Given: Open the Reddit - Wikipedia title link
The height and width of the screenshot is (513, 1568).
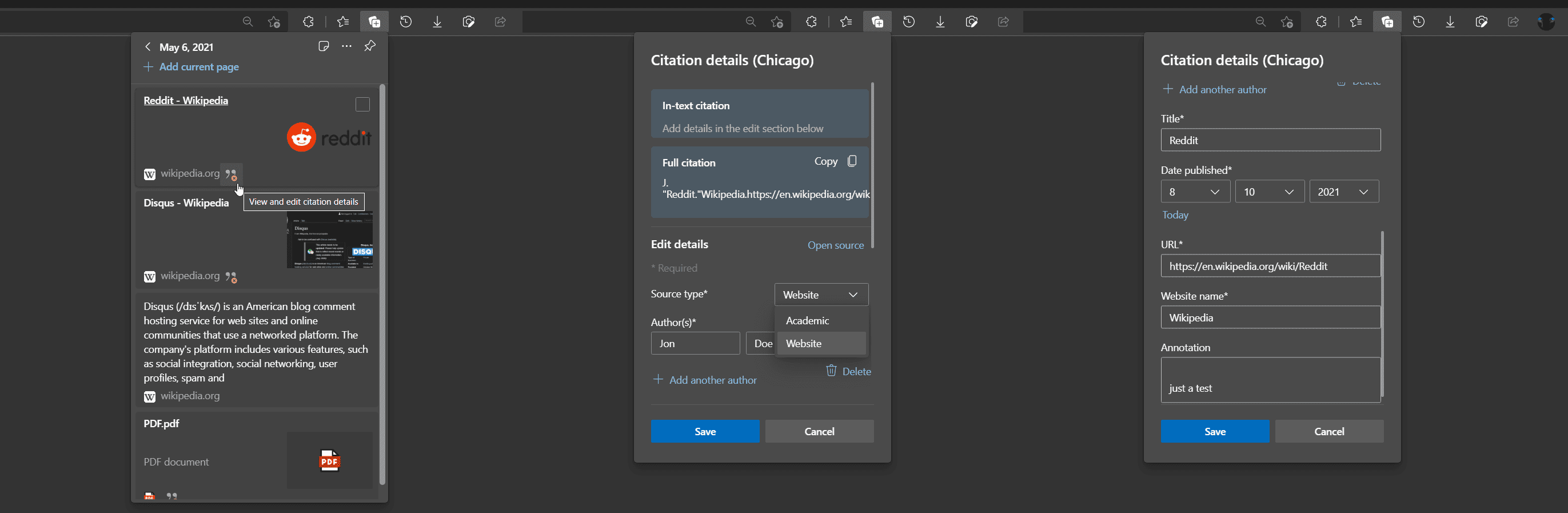Looking at the screenshot, I should (186, 101).
